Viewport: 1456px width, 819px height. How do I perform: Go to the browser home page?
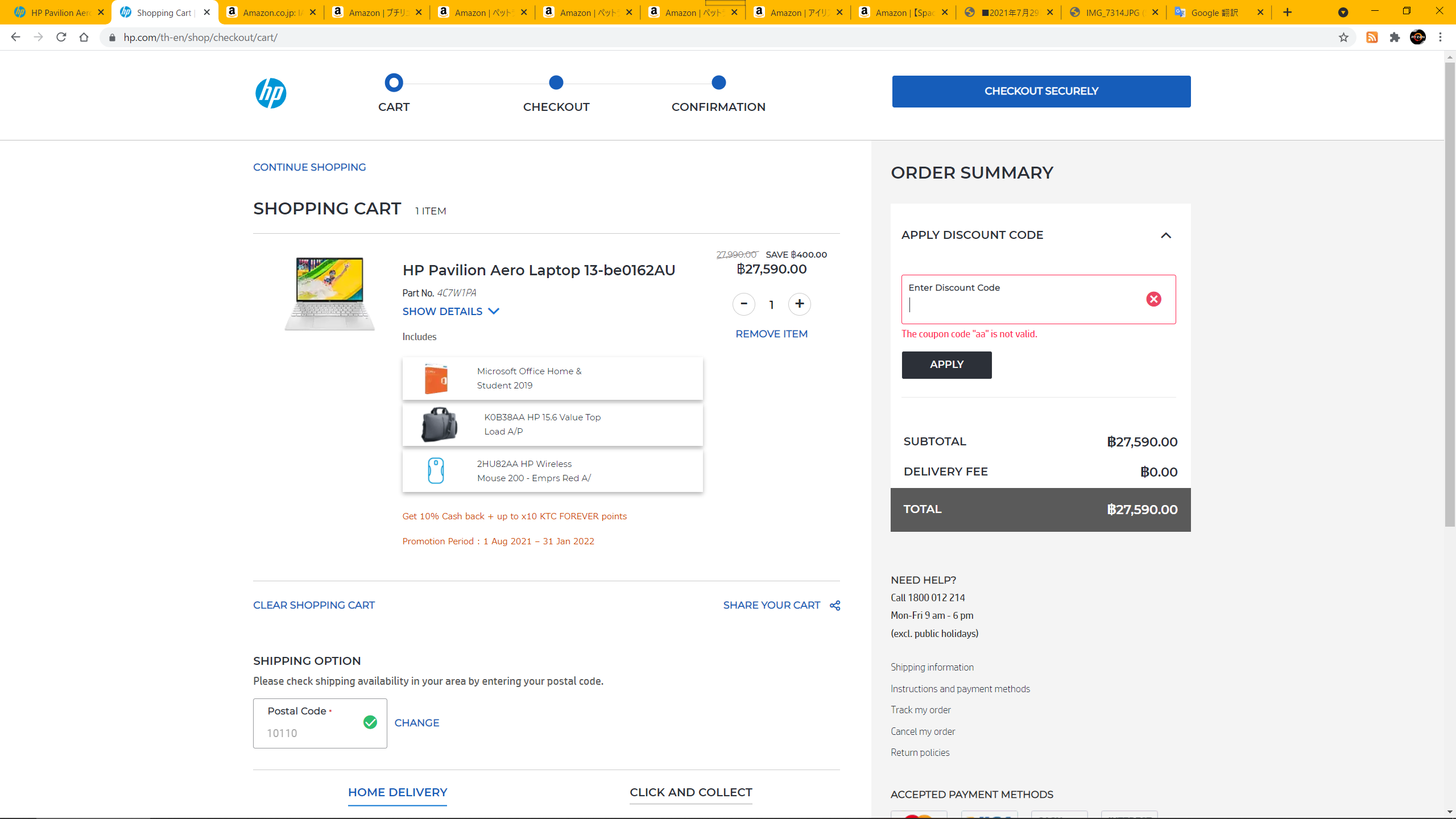[x=84, y=38]
